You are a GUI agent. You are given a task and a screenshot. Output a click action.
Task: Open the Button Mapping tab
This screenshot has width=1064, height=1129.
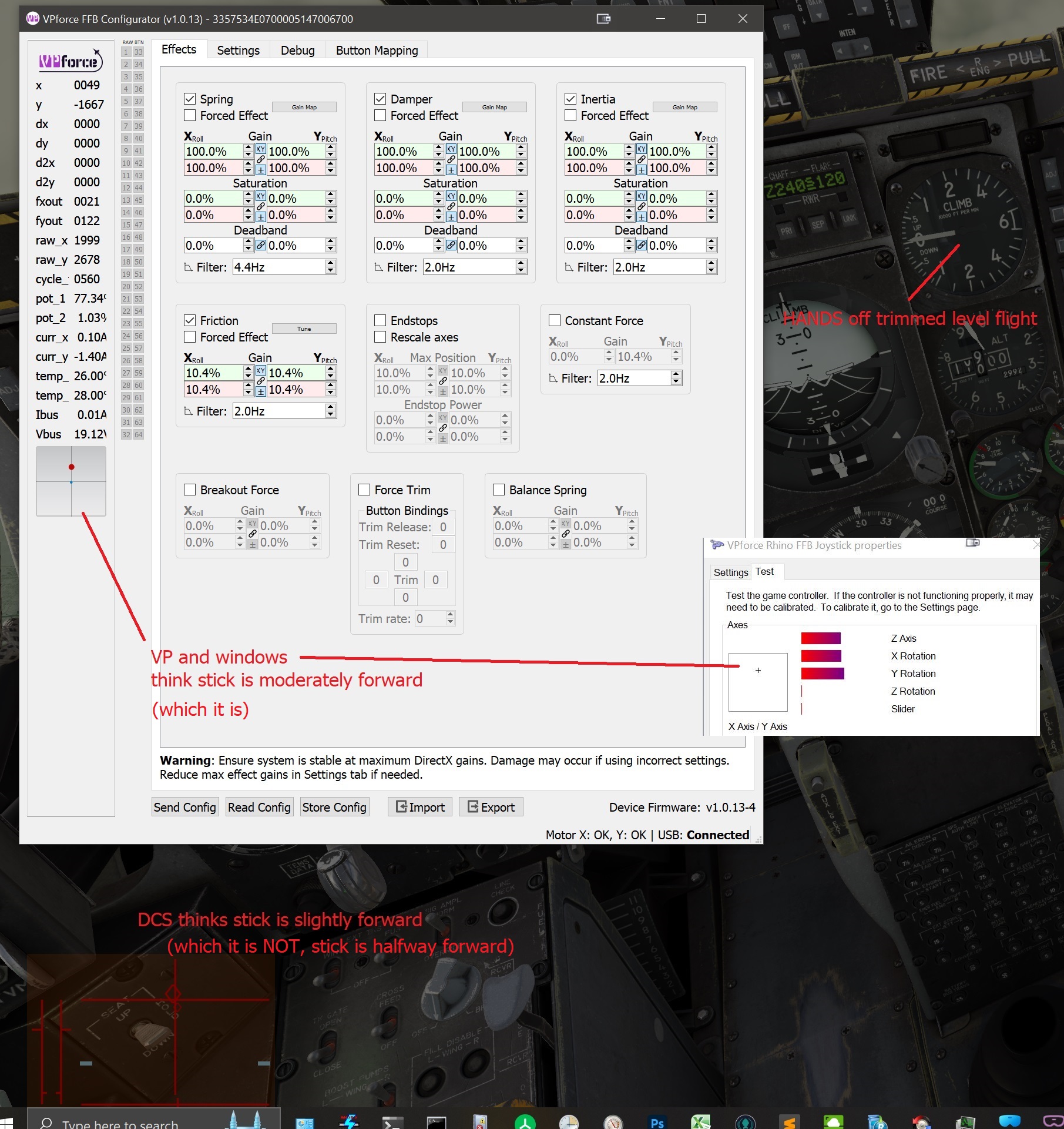coord(377,51)
